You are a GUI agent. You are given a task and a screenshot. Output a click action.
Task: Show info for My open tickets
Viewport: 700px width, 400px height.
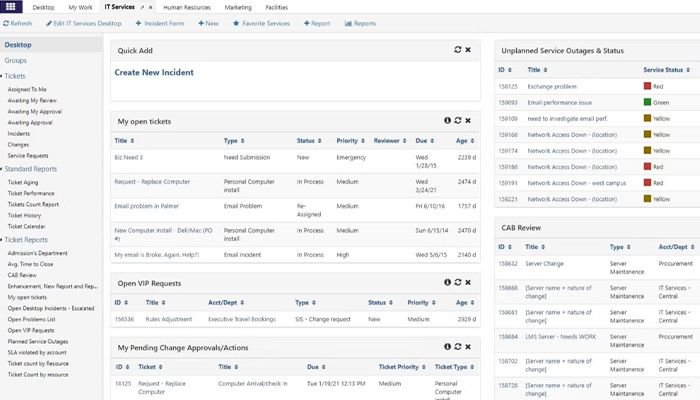(x=447, y=121)
